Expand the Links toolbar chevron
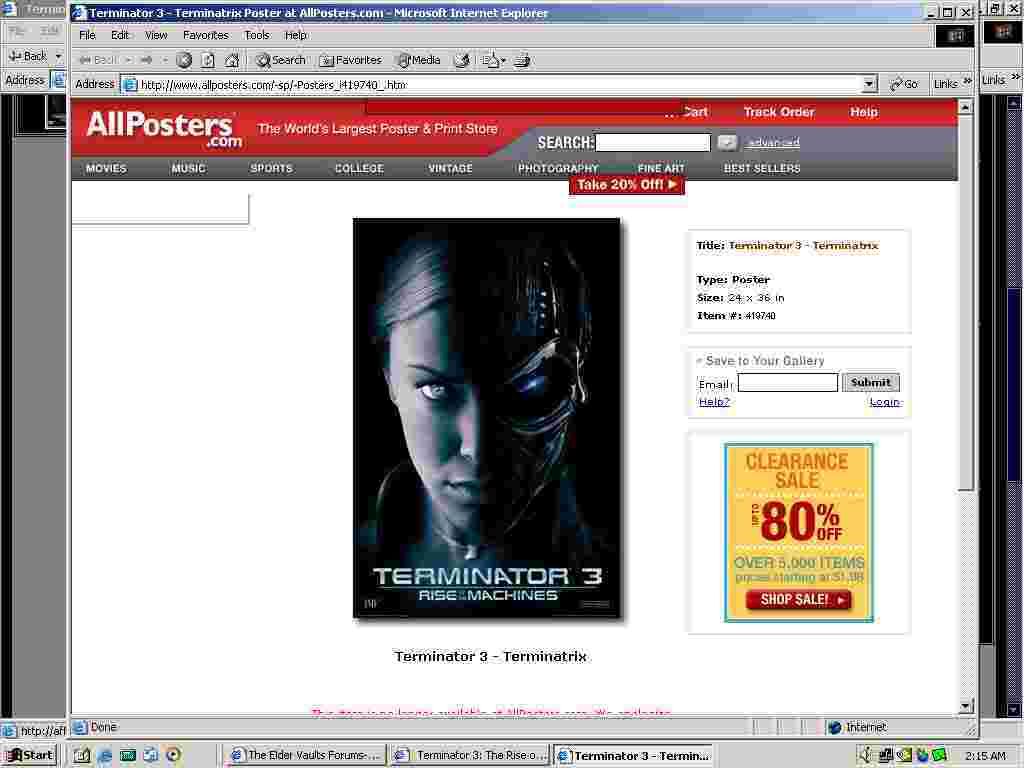The width and height of the screenshot is (1024, 768). coord(968,81)
